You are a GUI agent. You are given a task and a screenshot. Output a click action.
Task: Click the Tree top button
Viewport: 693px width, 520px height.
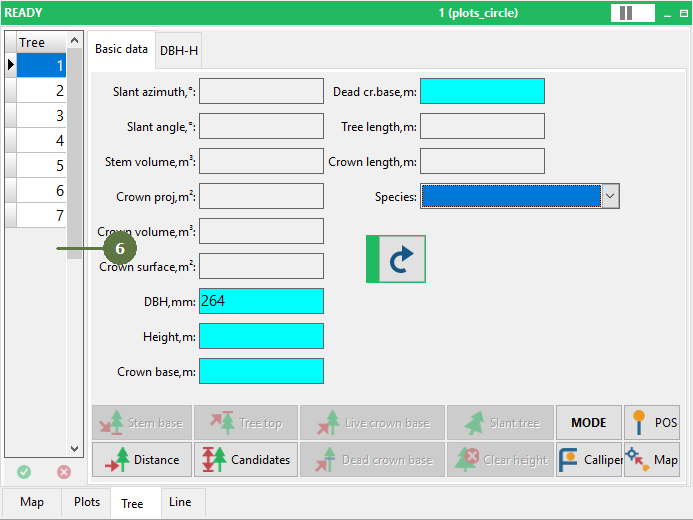(x=246, y=423)
